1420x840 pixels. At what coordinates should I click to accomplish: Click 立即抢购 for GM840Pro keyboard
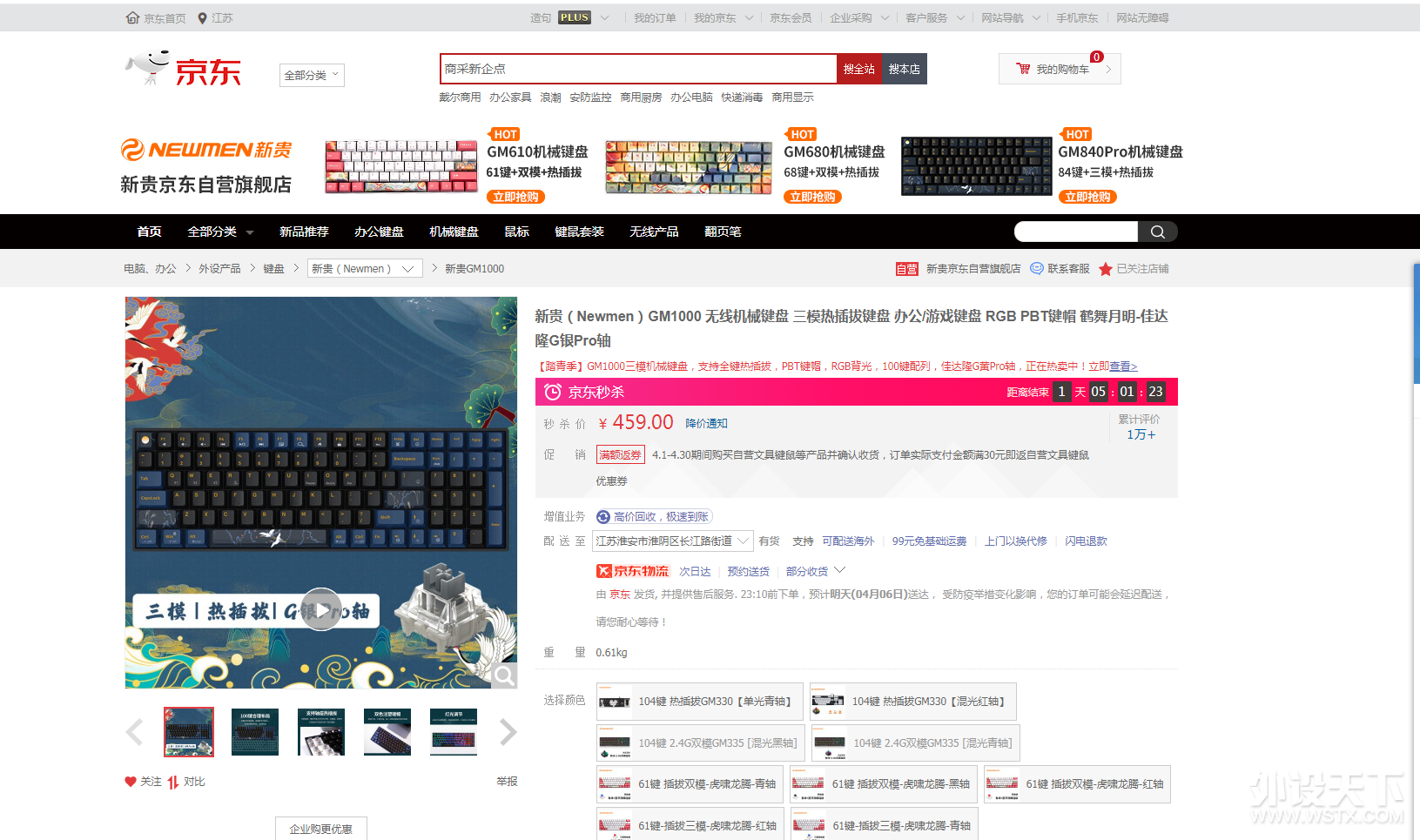1087,197
